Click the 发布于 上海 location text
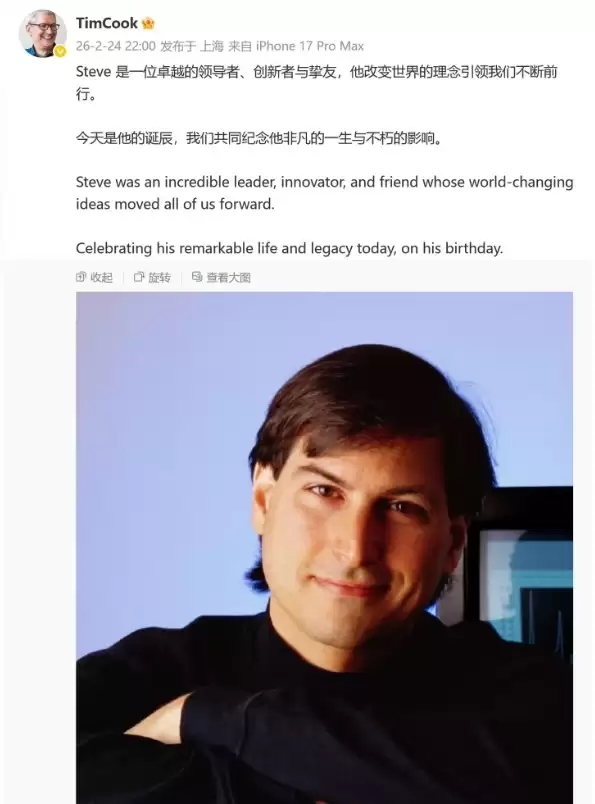 tap(192, 46)
